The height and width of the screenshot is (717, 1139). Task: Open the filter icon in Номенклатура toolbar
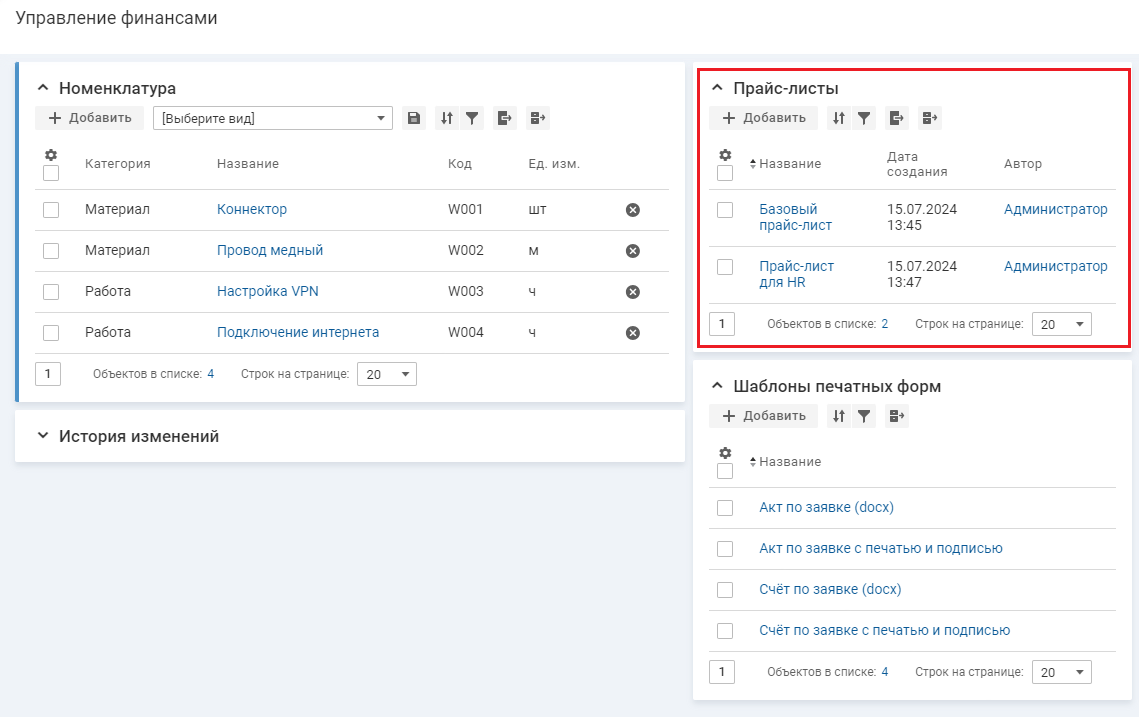coord(472,118)
